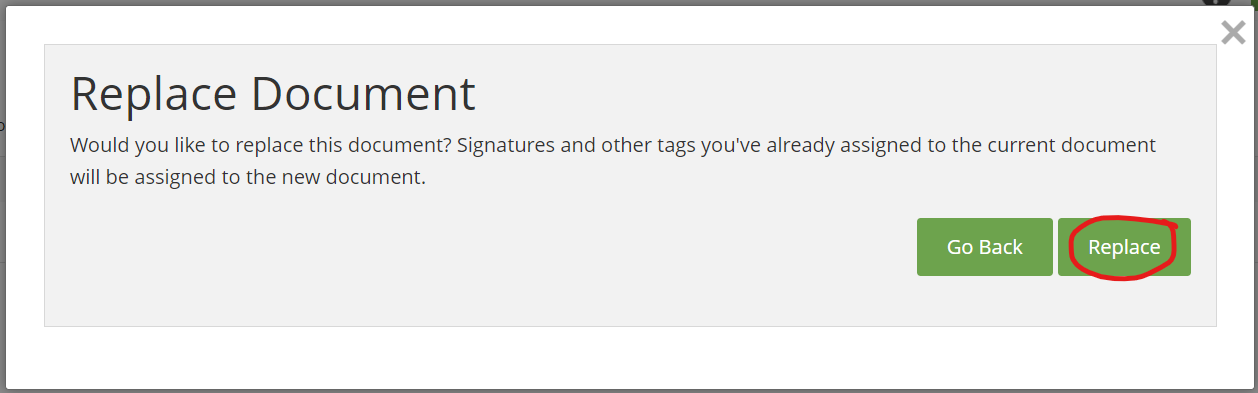Choose the green Go Back option
Viewport: 1258px width, 393px height.
point(985,247)
